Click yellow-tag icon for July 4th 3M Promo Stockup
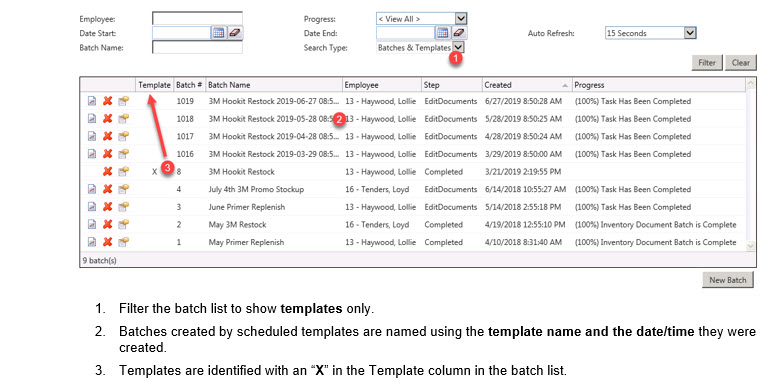The width and height of the screenshot is (782, 391). pyautogui.click(x=123, y=189)
